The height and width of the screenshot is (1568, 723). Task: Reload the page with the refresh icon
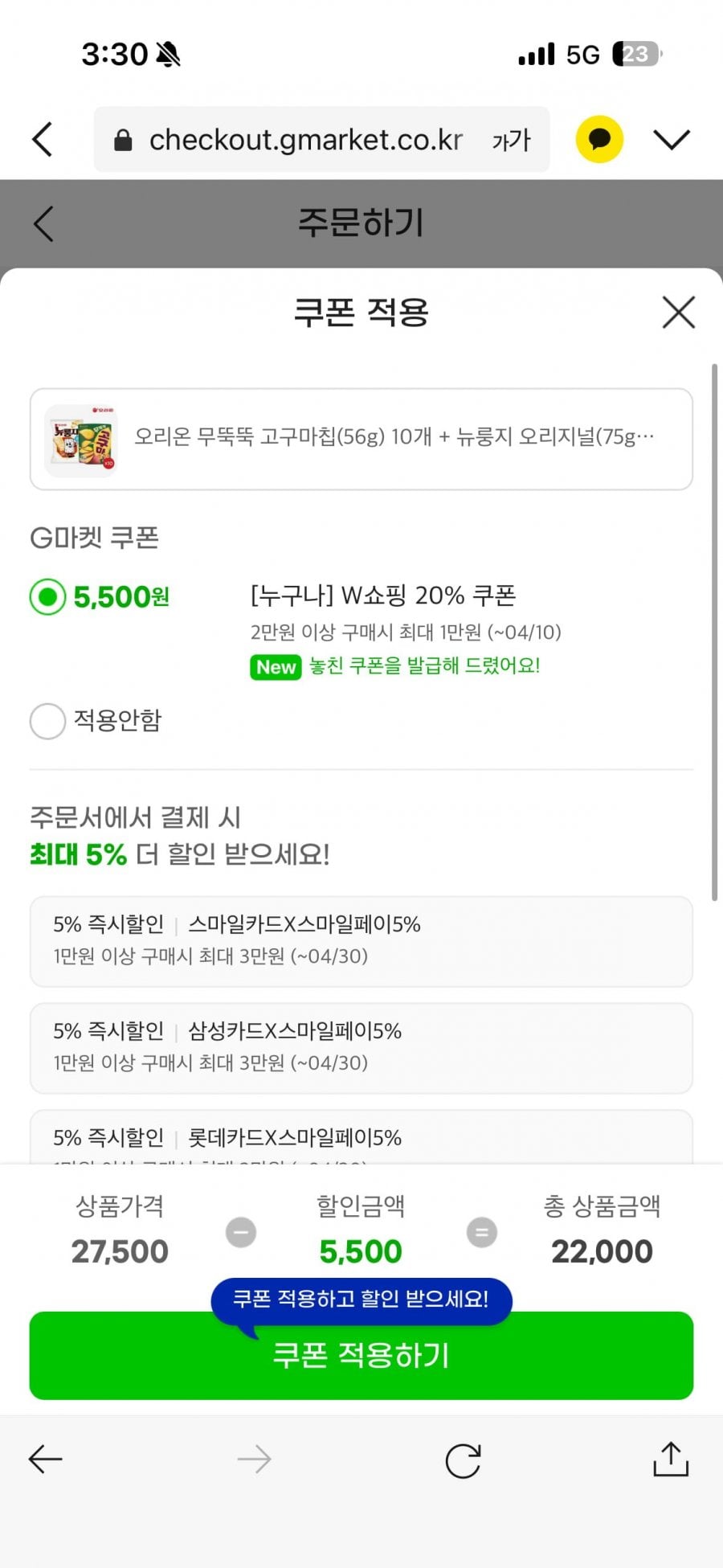click(463, 1460)
